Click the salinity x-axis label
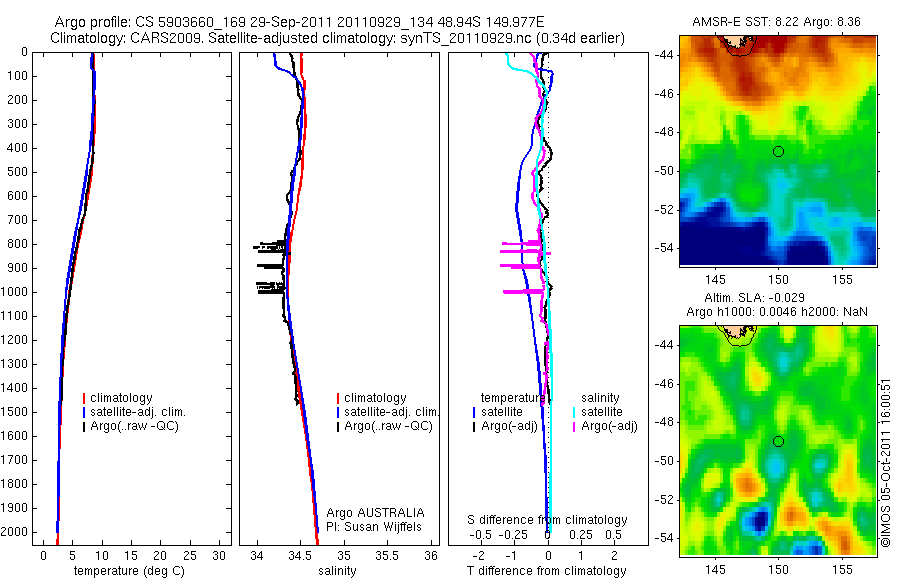The height and width of the screenshot is (580, 900). point(337,571)
